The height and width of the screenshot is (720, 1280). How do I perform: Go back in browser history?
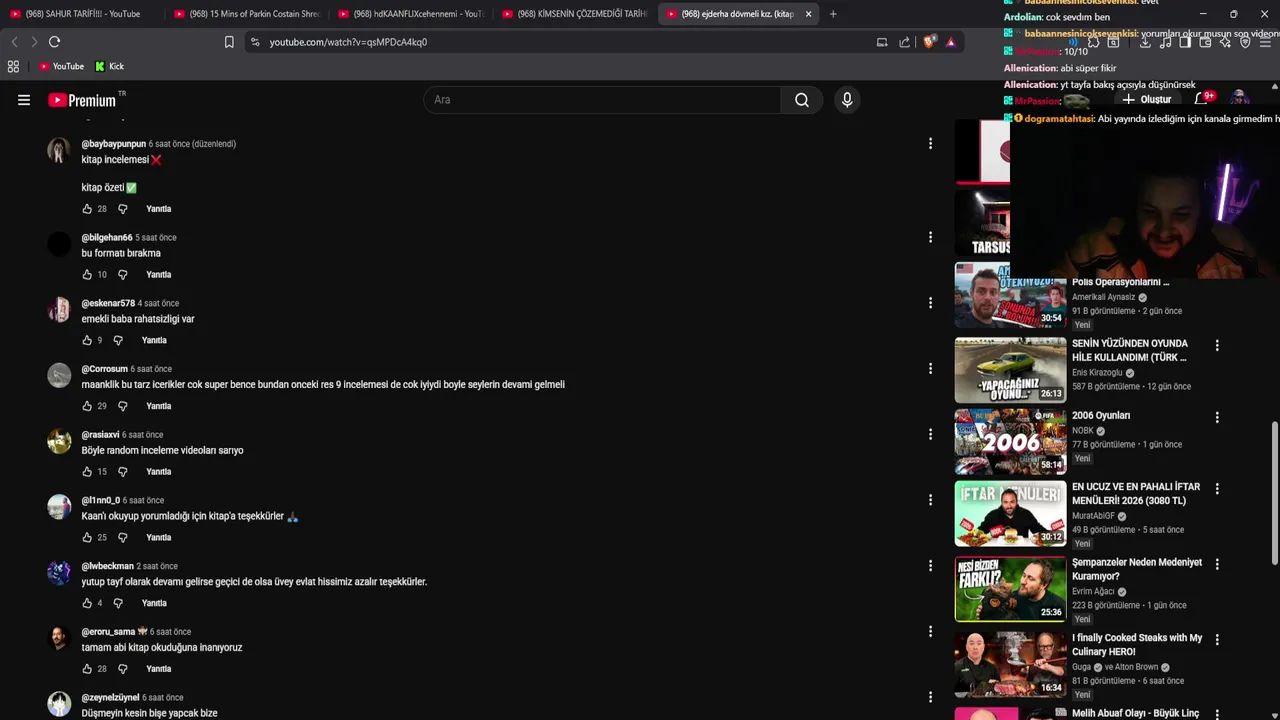tap(14, 42)
